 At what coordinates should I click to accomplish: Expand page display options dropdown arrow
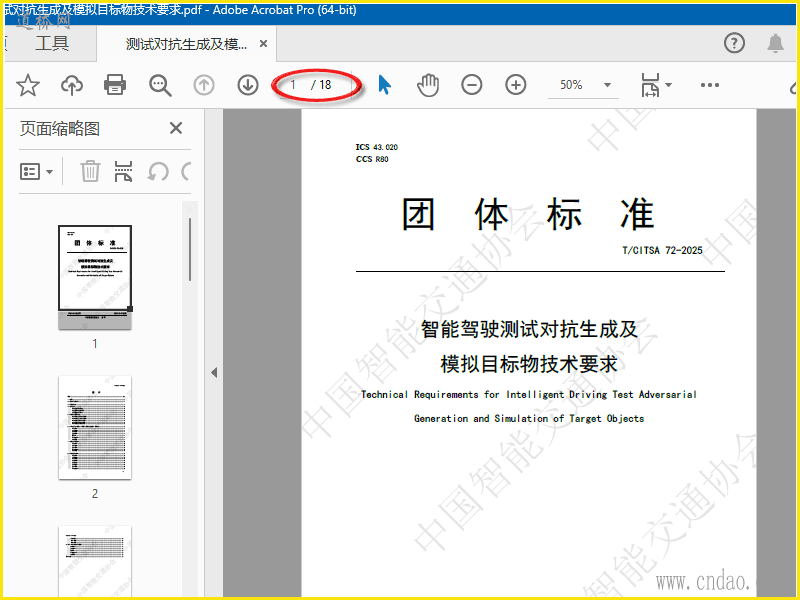tap(668, 85)
